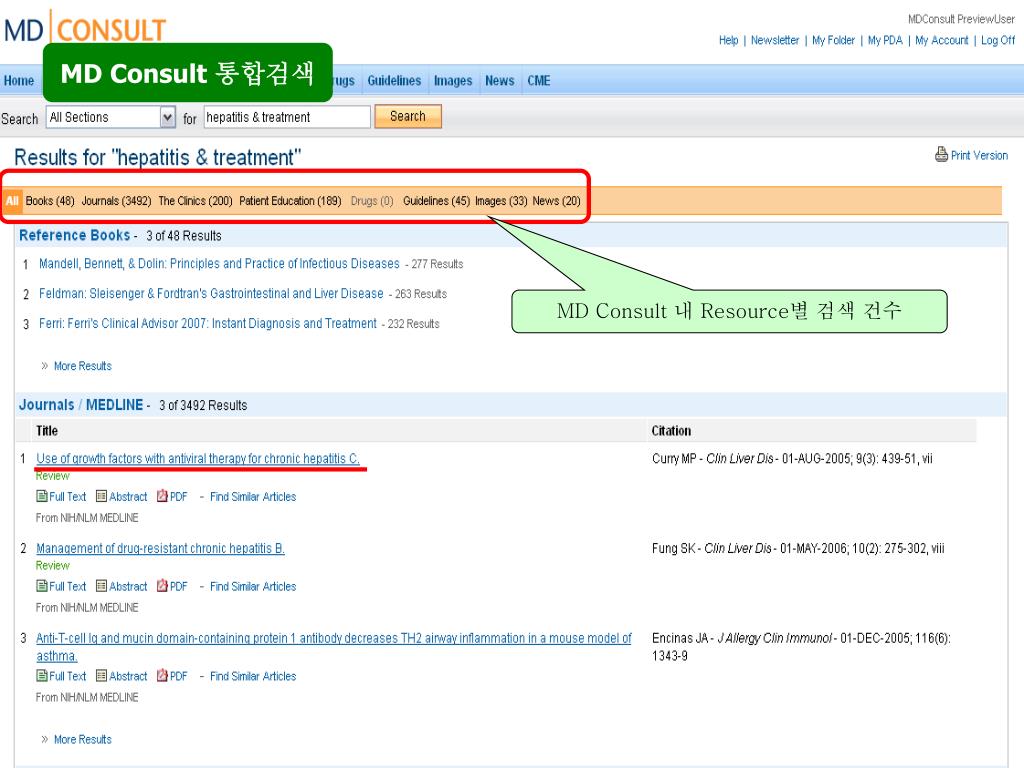Select the disabled Drugs (0) tab
Viewport: 1024px width, 768px height.
372,200
